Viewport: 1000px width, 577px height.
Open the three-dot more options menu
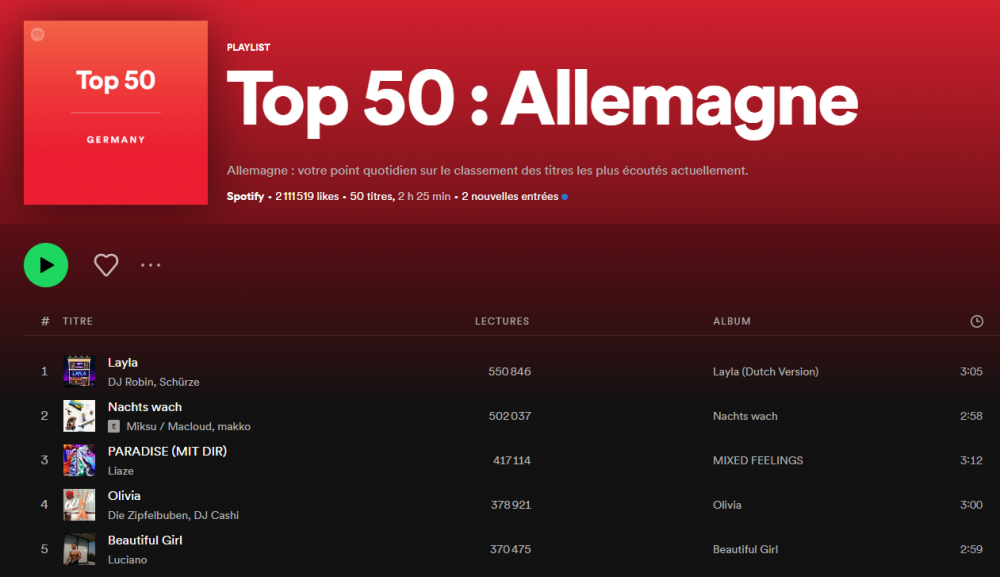click(151, 265)
